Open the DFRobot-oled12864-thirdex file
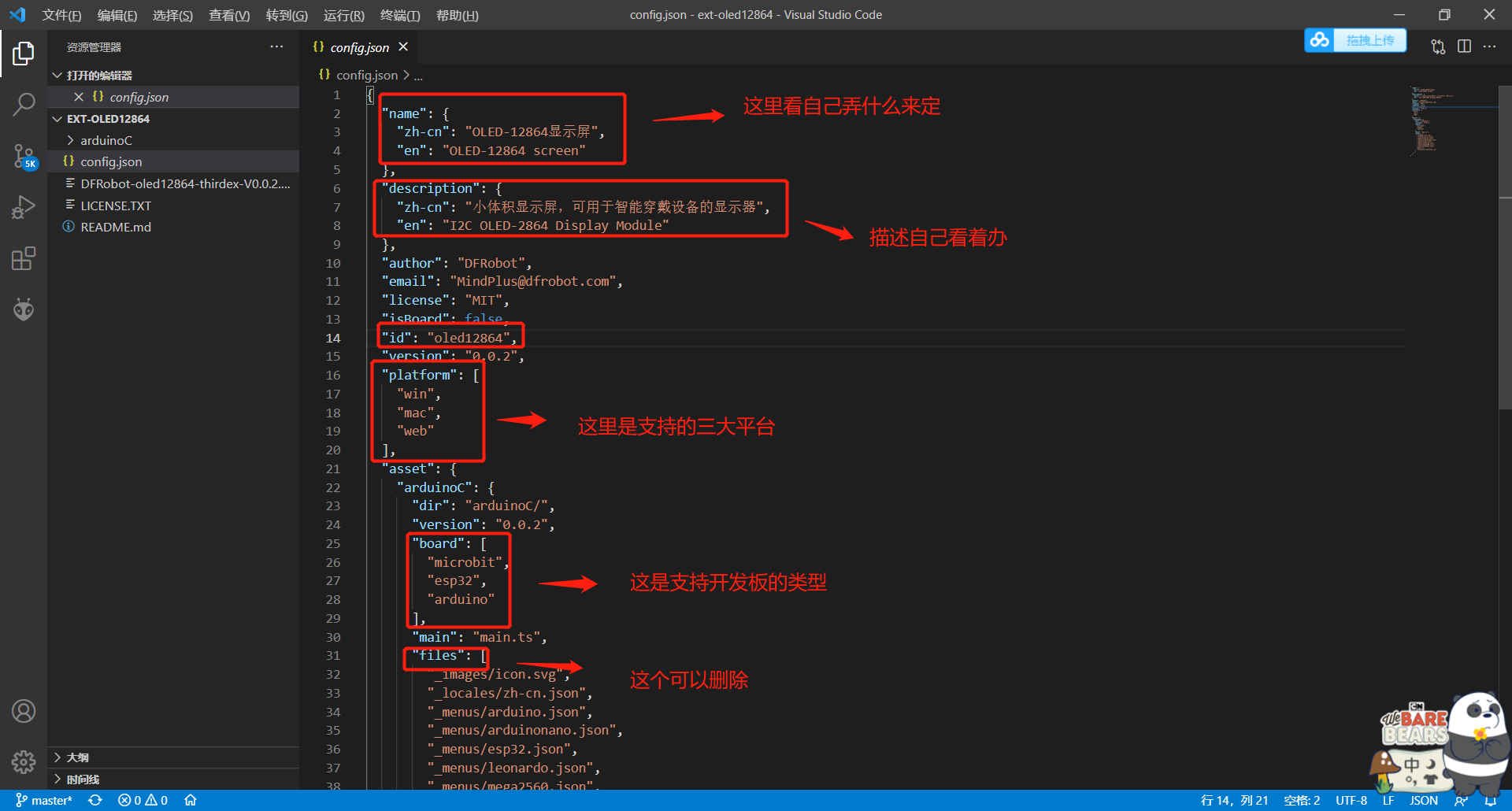 click(173, 183)
